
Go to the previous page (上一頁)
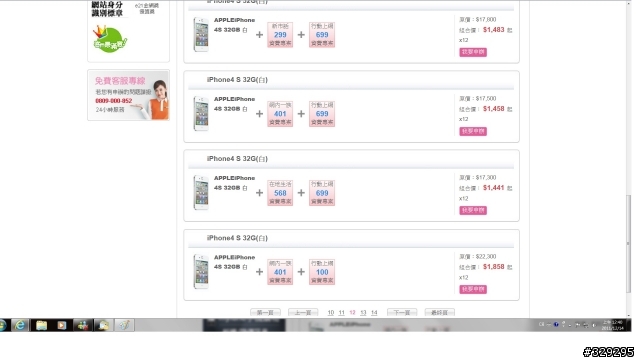303,313
